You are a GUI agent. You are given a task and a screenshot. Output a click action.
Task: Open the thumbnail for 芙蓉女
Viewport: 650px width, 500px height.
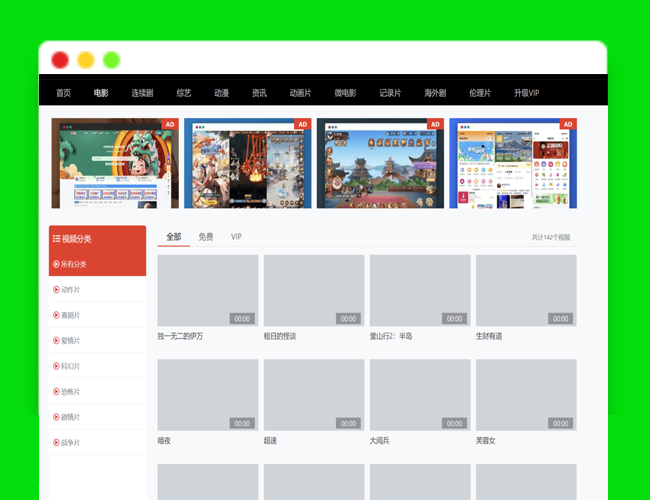point(526,395)
